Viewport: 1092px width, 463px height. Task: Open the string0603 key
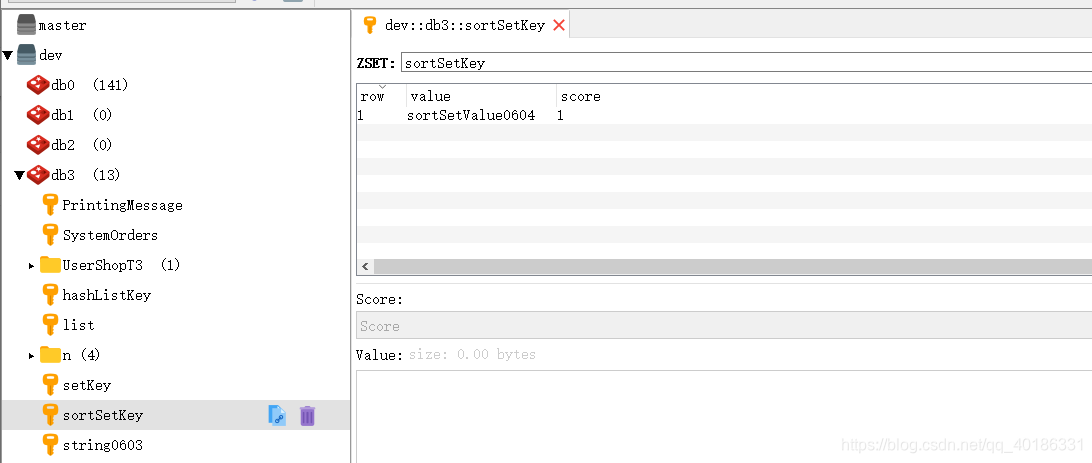pos(103,445)
